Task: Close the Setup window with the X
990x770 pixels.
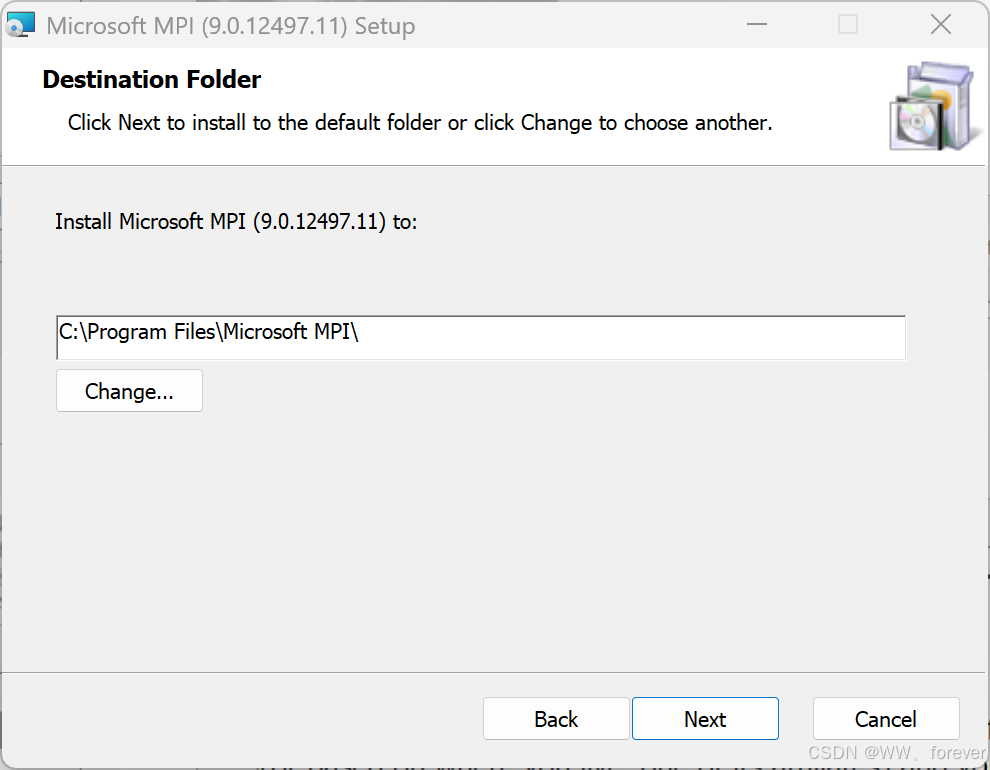Action: pyautogui.click(x=940, y=25)
